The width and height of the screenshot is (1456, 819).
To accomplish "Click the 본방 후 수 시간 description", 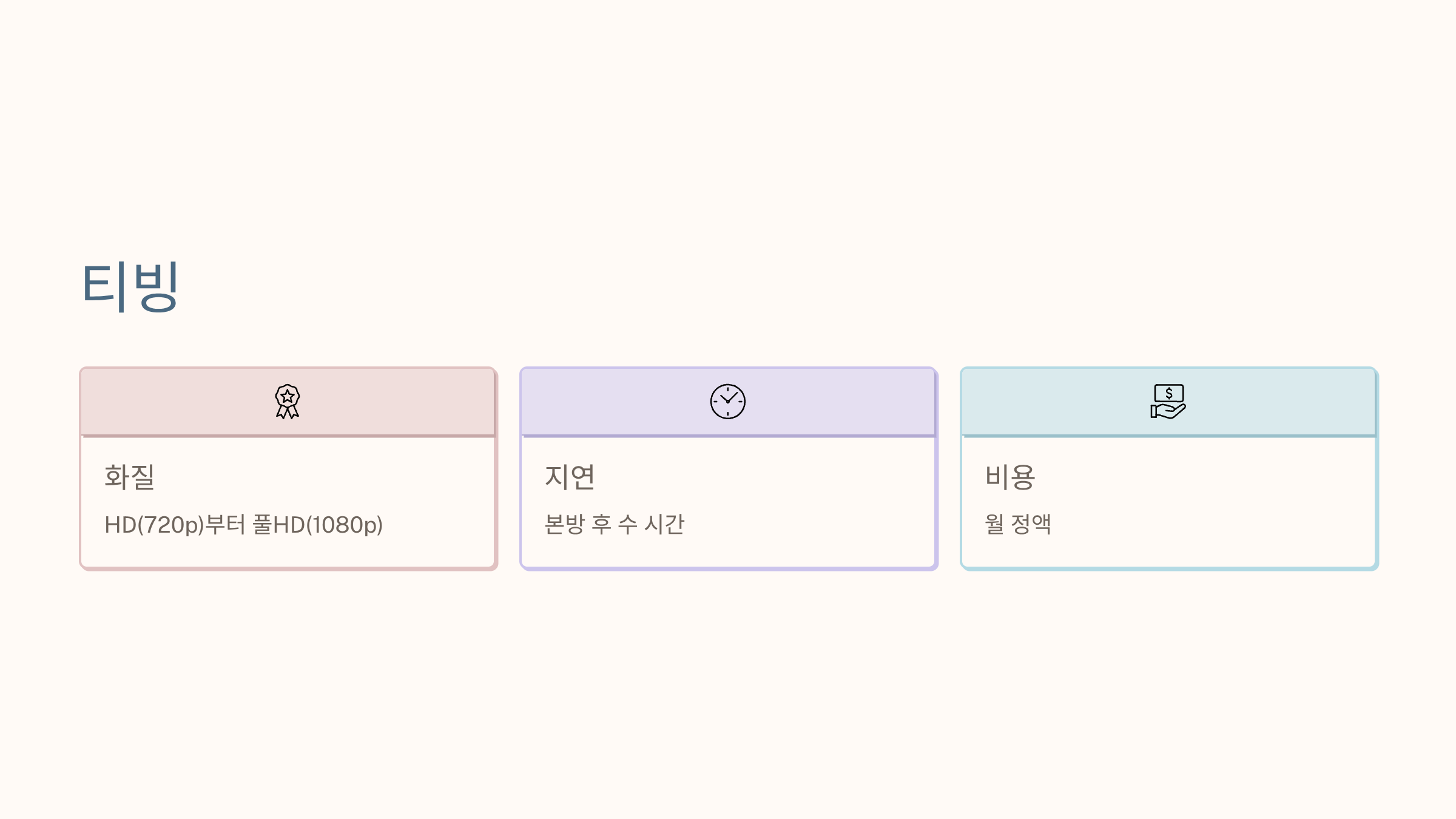I will (x=614, y=524).
